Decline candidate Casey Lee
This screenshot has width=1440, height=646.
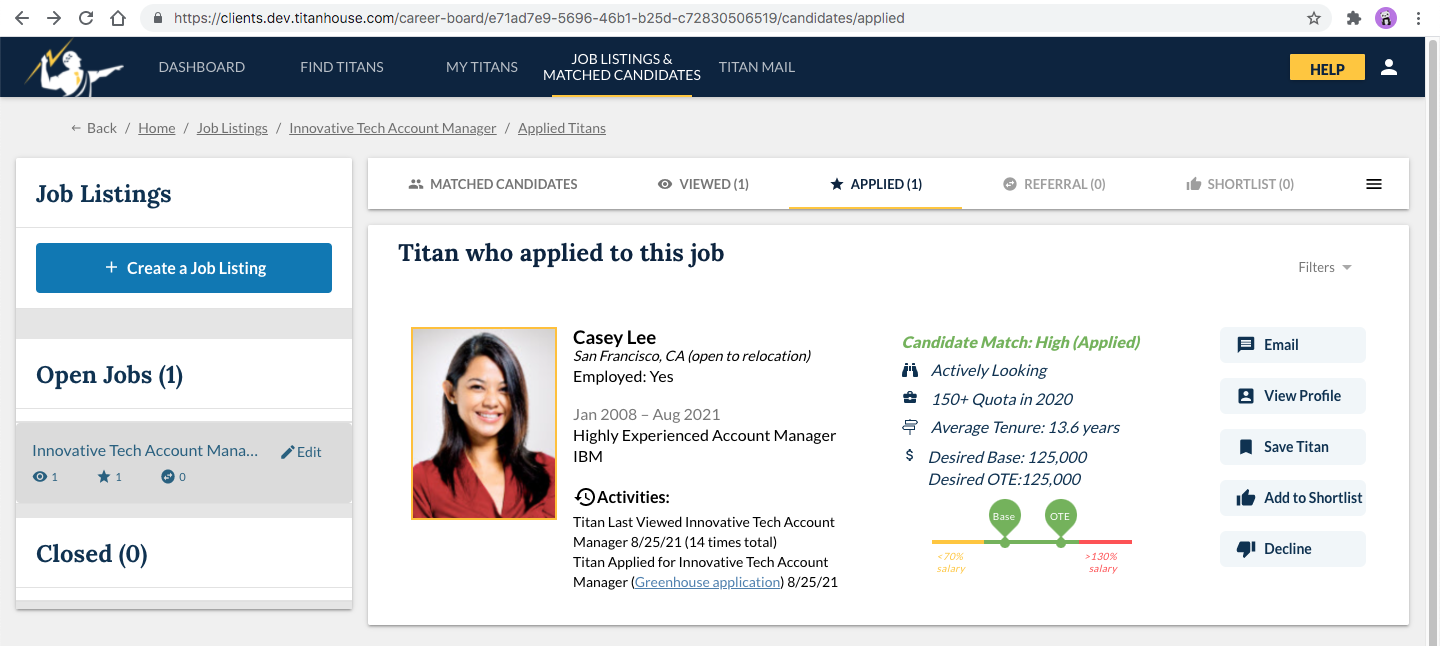(x=1293, y=549)
